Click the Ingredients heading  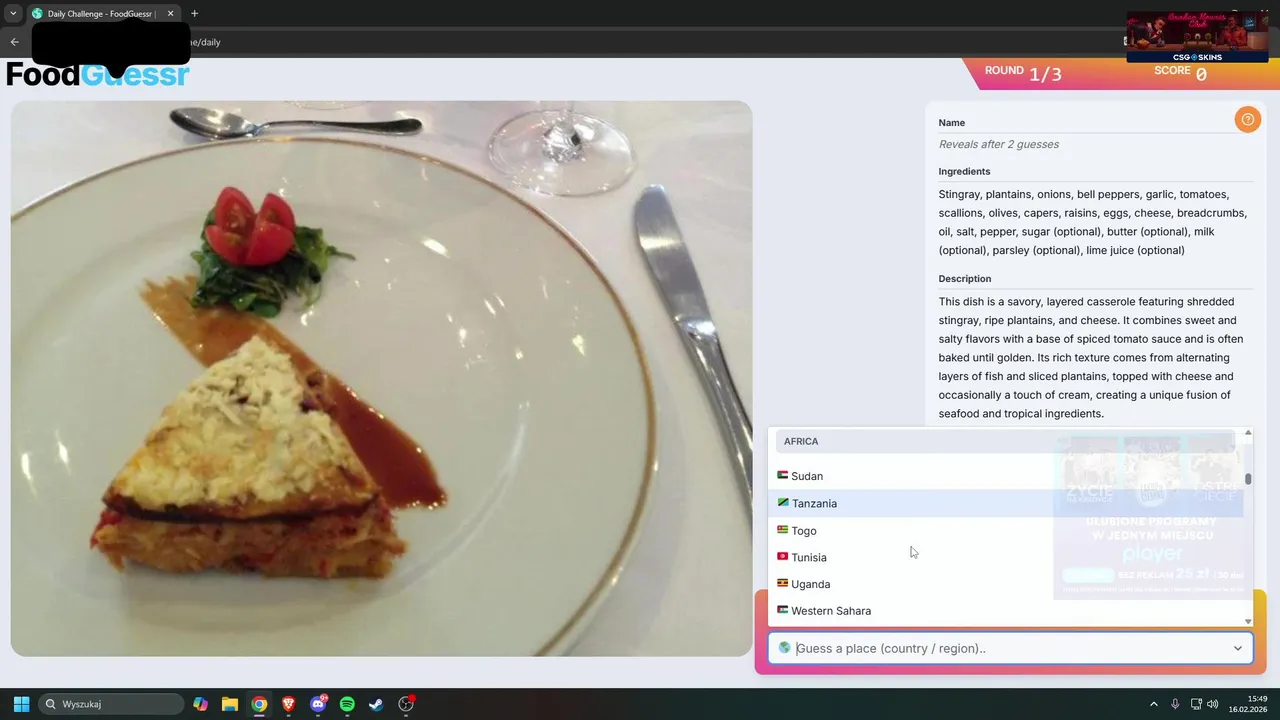tap(964, 171)
